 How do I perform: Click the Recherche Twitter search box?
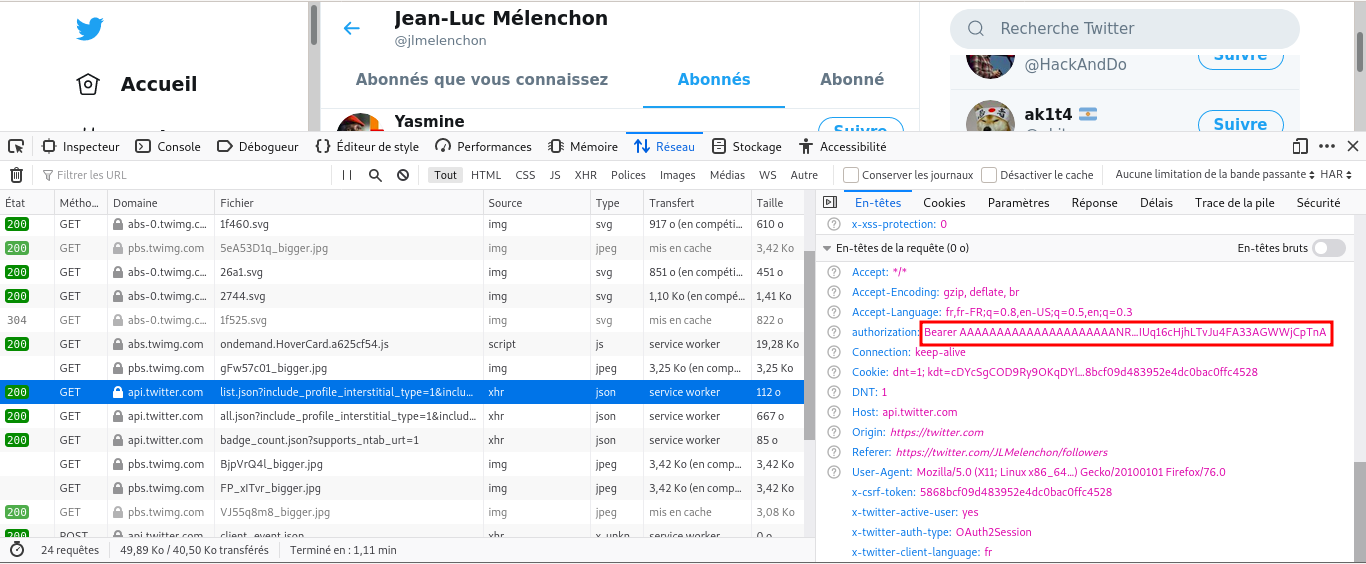(x=1125, y=29)
